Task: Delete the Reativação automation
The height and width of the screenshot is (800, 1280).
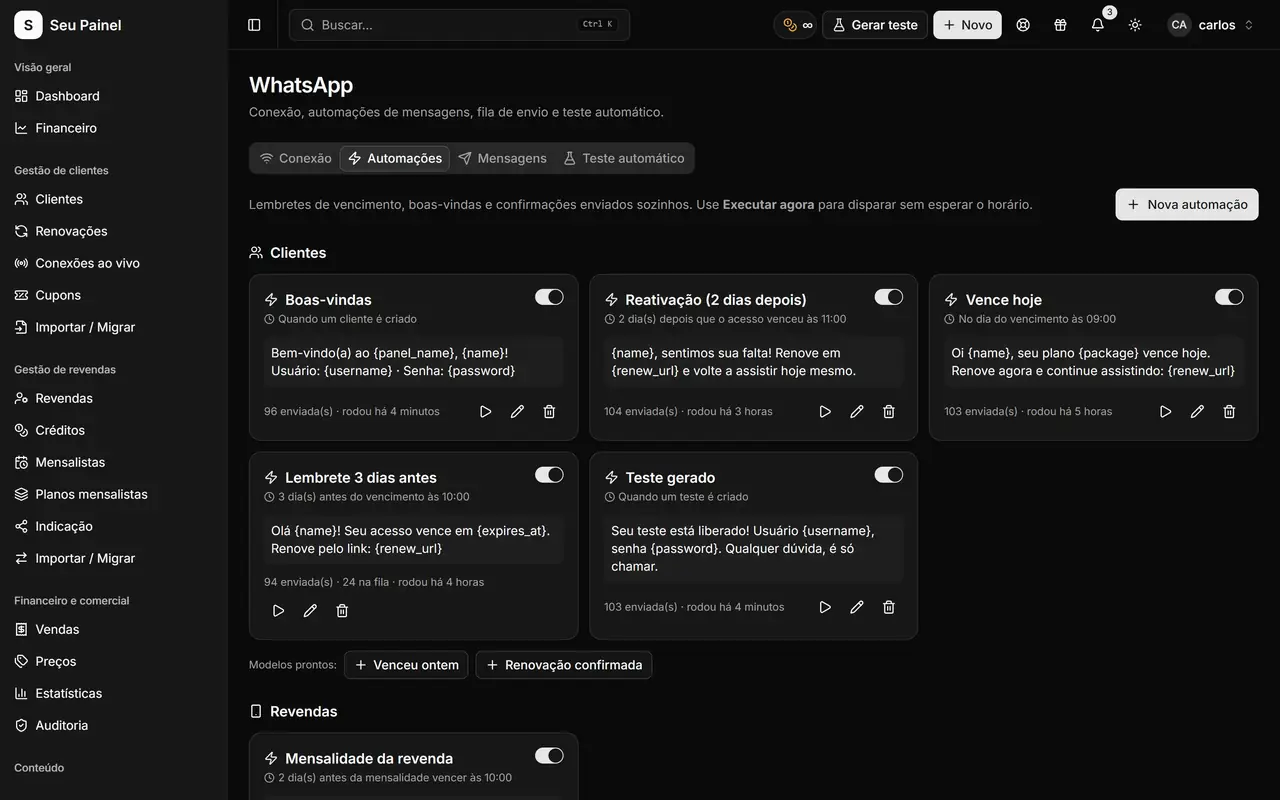Action: pyautogui.click(x=889, y=411)
